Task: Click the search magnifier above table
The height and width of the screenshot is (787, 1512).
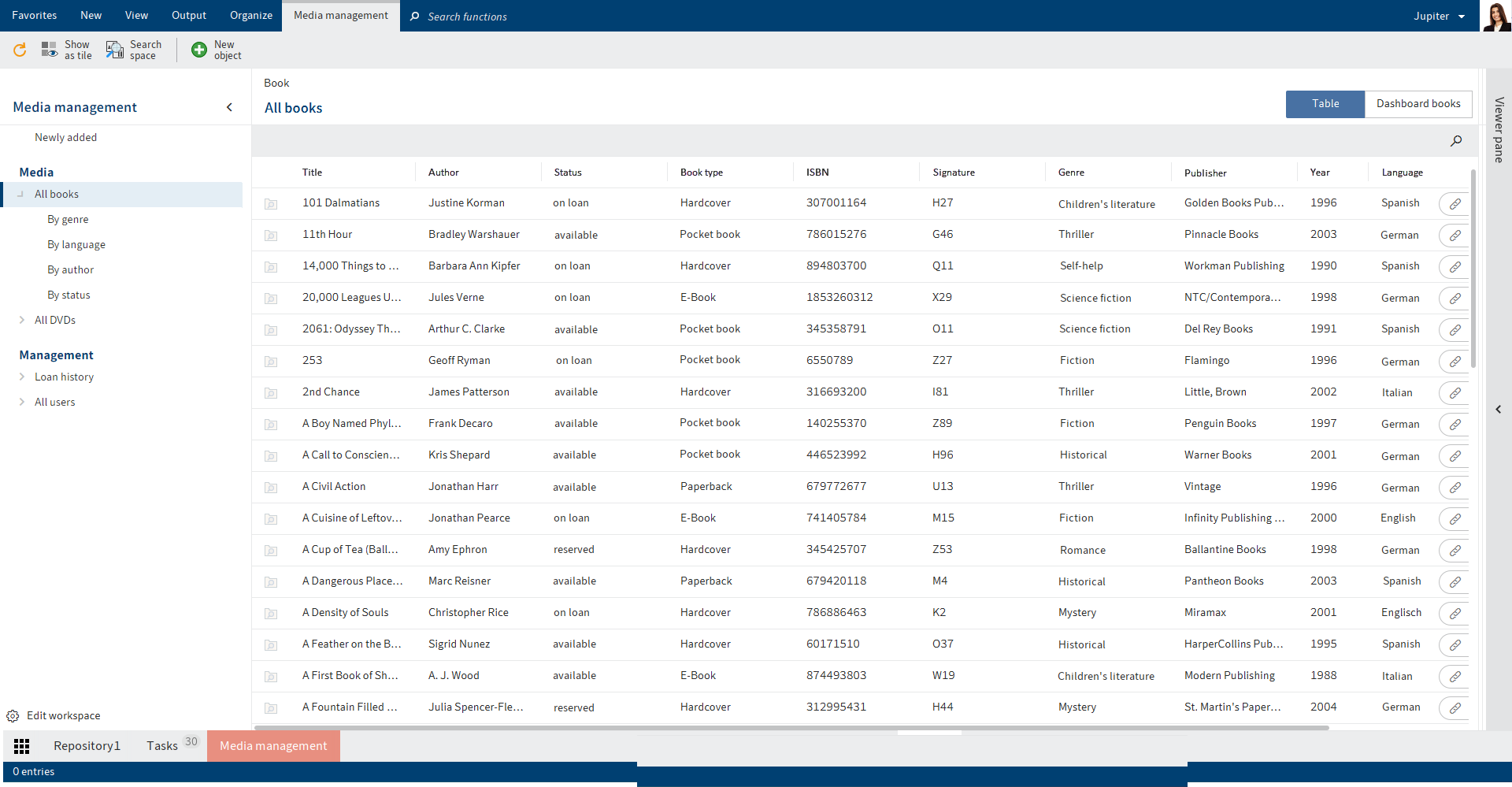Action: tap(1456, 141)
